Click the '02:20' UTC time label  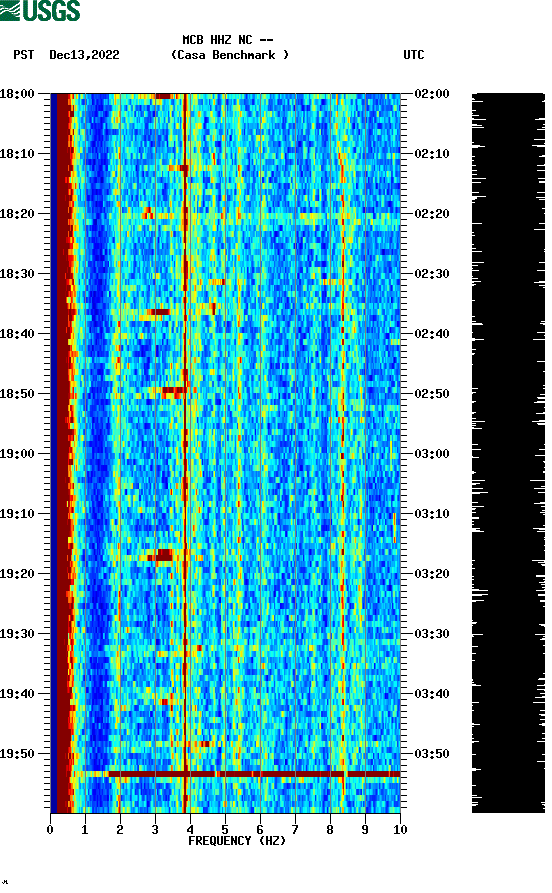[432, 214]
